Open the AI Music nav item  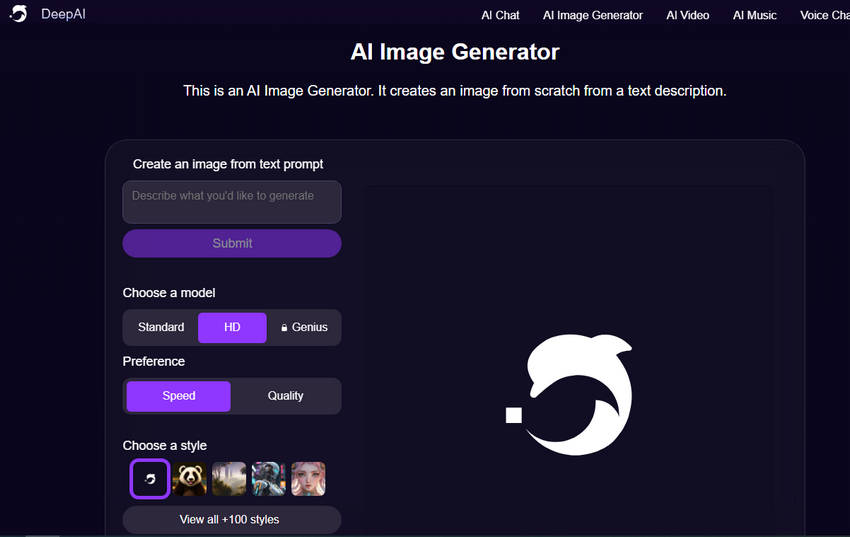point(755,15)
